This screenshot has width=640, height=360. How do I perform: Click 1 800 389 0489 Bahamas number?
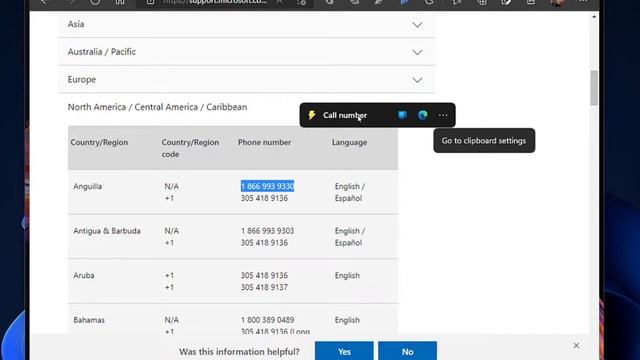(x=267, y=320)
